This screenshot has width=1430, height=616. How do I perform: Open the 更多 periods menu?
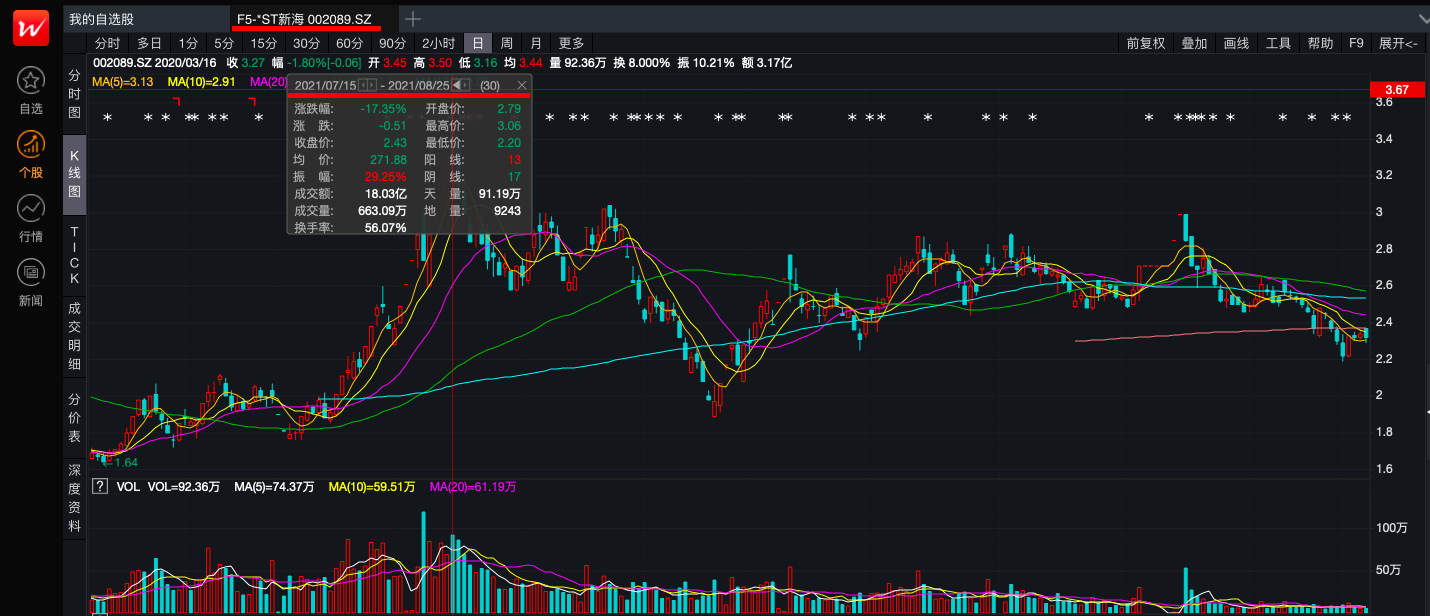coord(571,43)
